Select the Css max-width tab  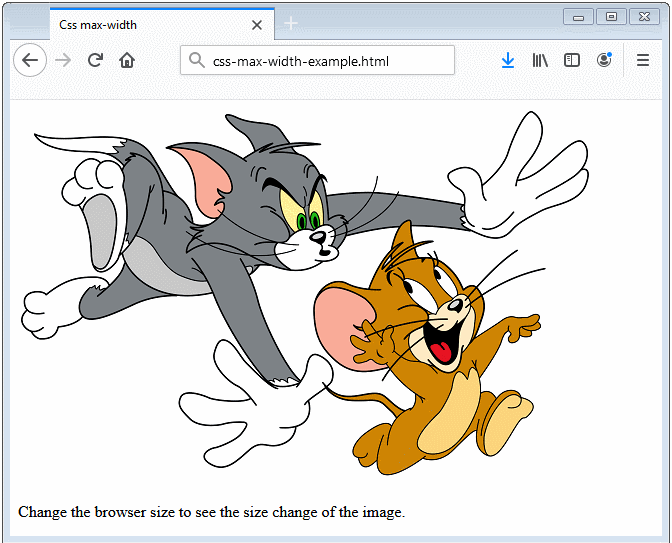[x=162, y=24]
